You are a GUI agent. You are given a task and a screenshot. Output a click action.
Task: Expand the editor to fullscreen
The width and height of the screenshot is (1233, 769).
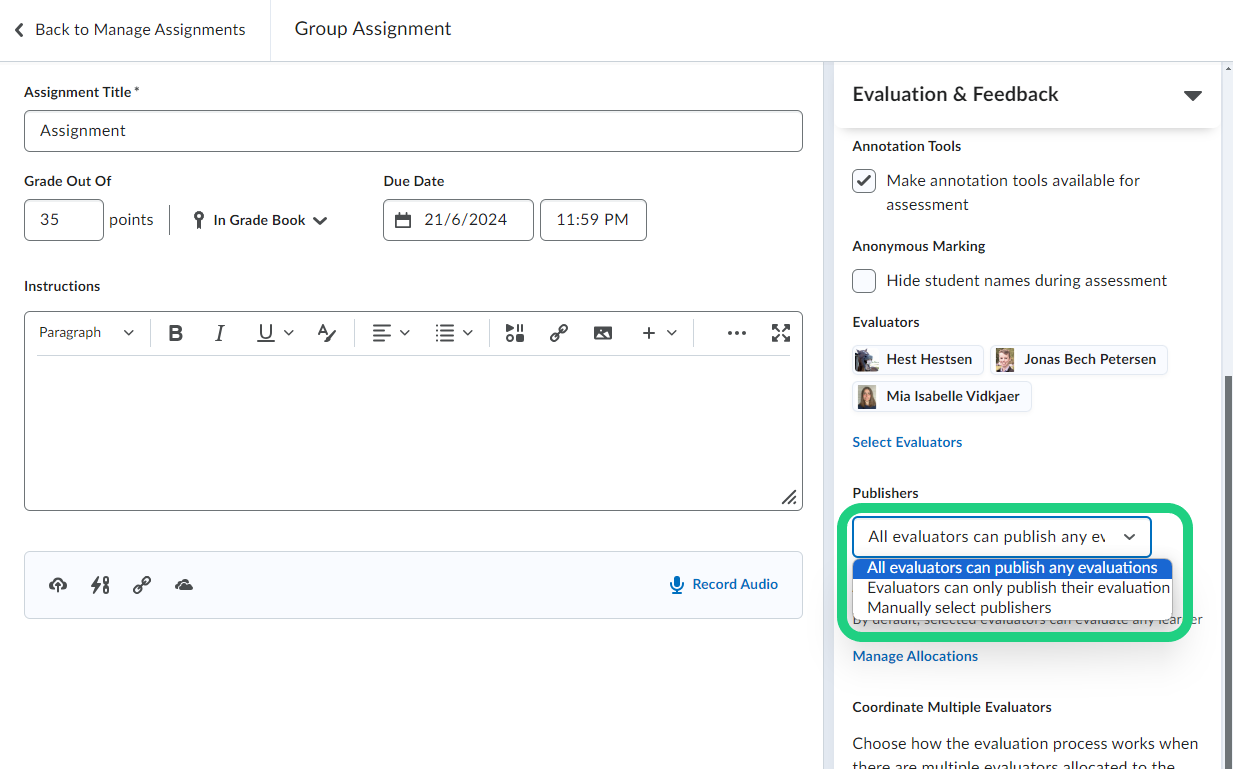click(780, 332)
